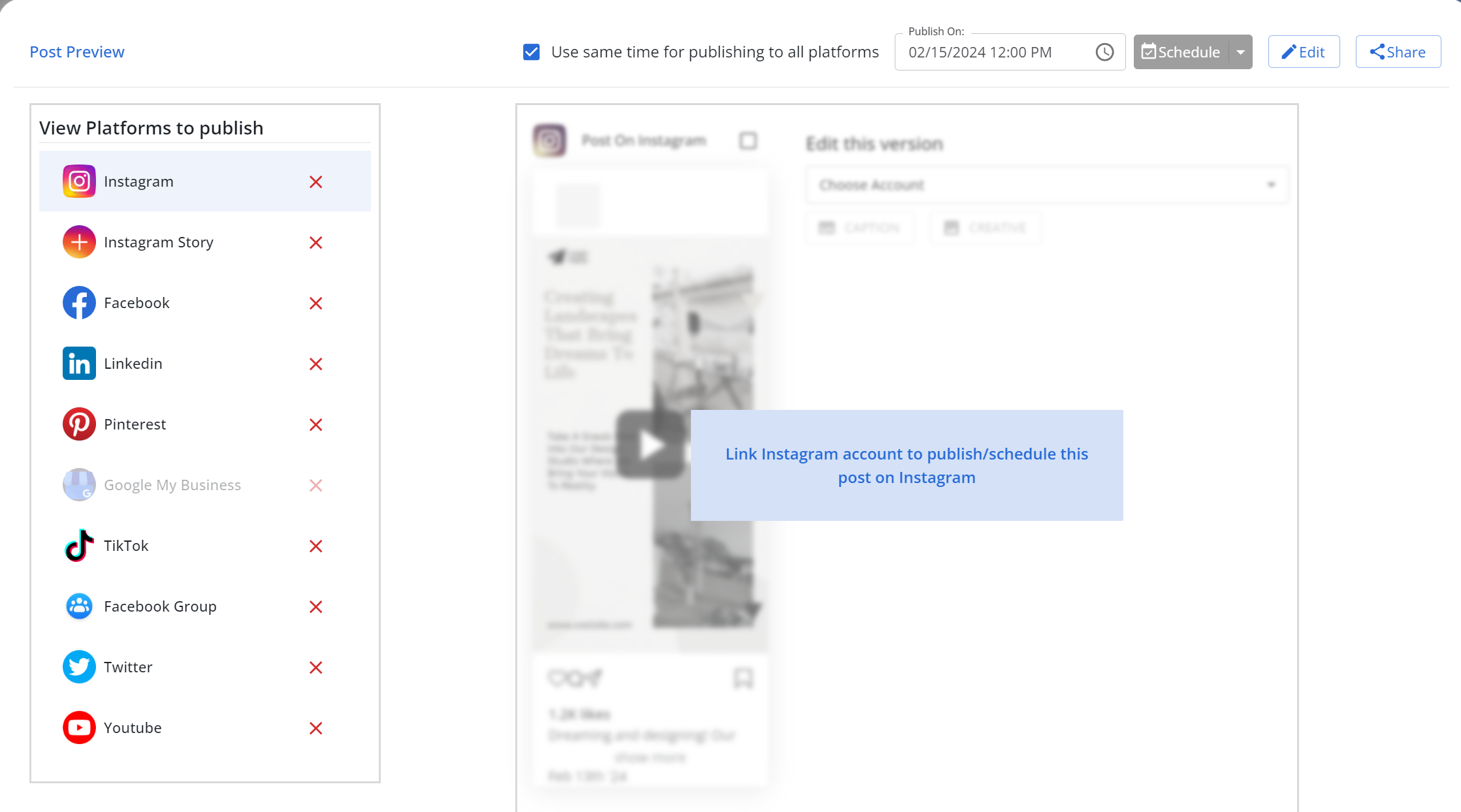Select the Instagram Story icon

tap(79, 242)
